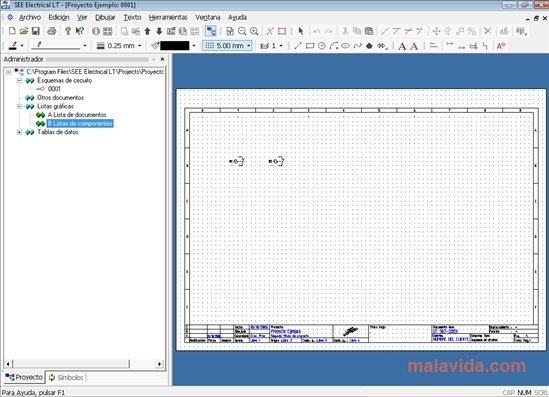
Task: Open the grid size 5.00 mm dropdown arrow
Action: [x=249, y=46]
